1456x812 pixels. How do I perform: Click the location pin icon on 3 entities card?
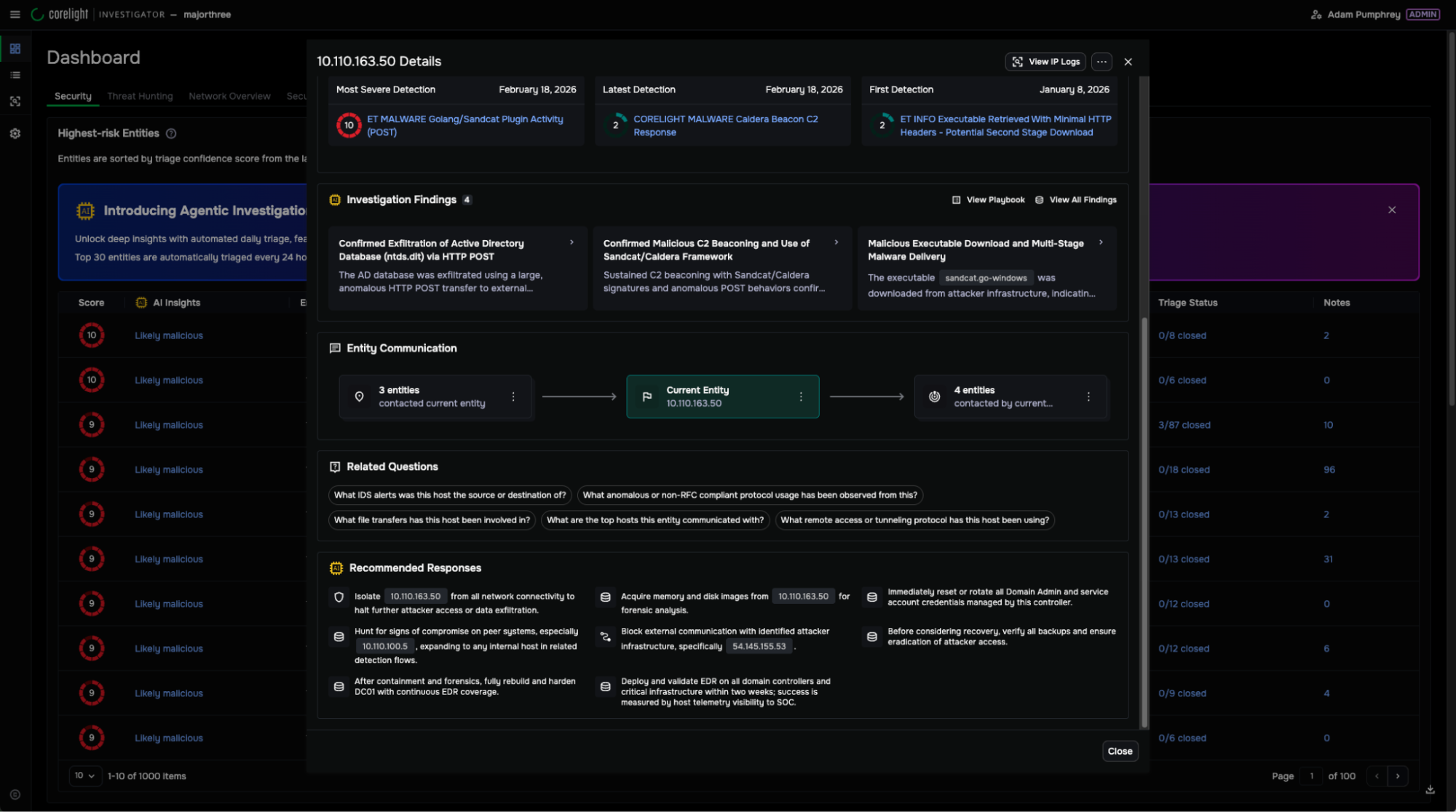click(359, 397)
